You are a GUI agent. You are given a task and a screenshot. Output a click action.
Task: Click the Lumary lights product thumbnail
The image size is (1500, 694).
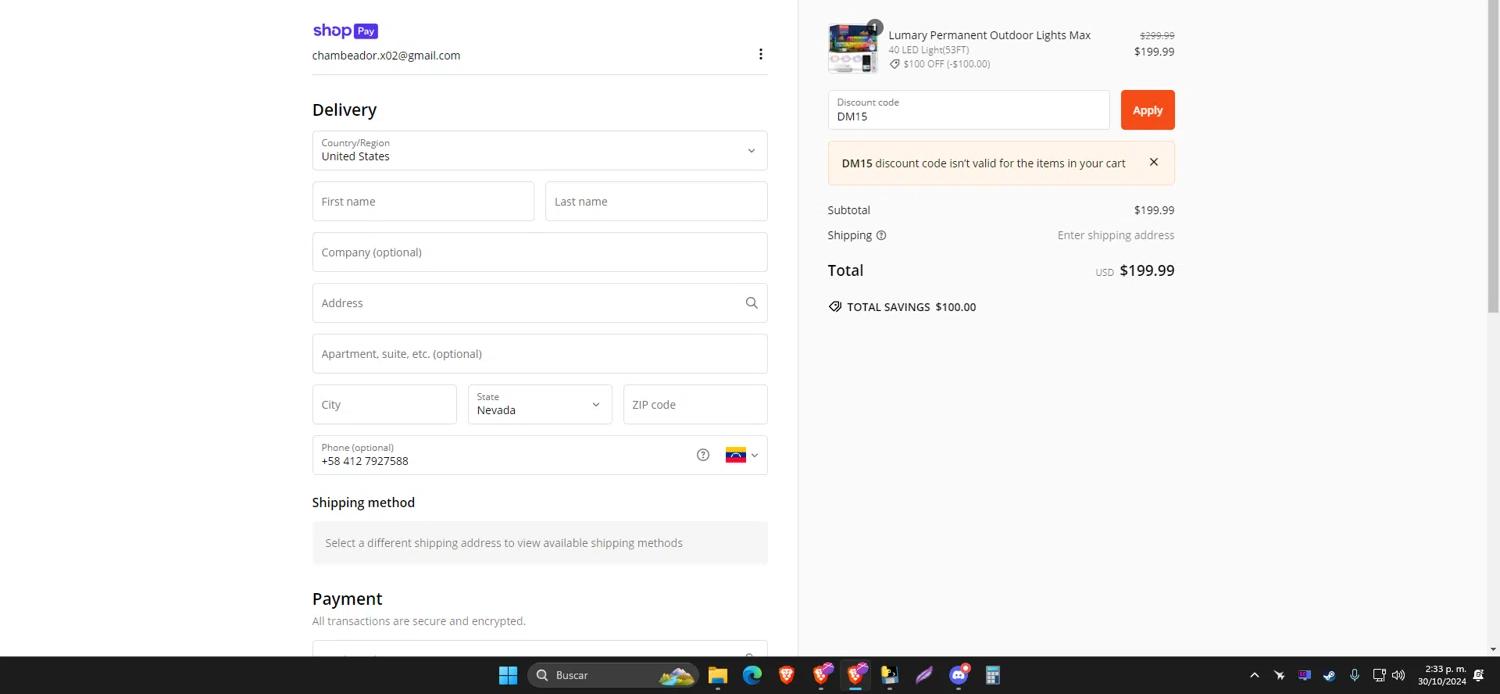coord(852,49)
